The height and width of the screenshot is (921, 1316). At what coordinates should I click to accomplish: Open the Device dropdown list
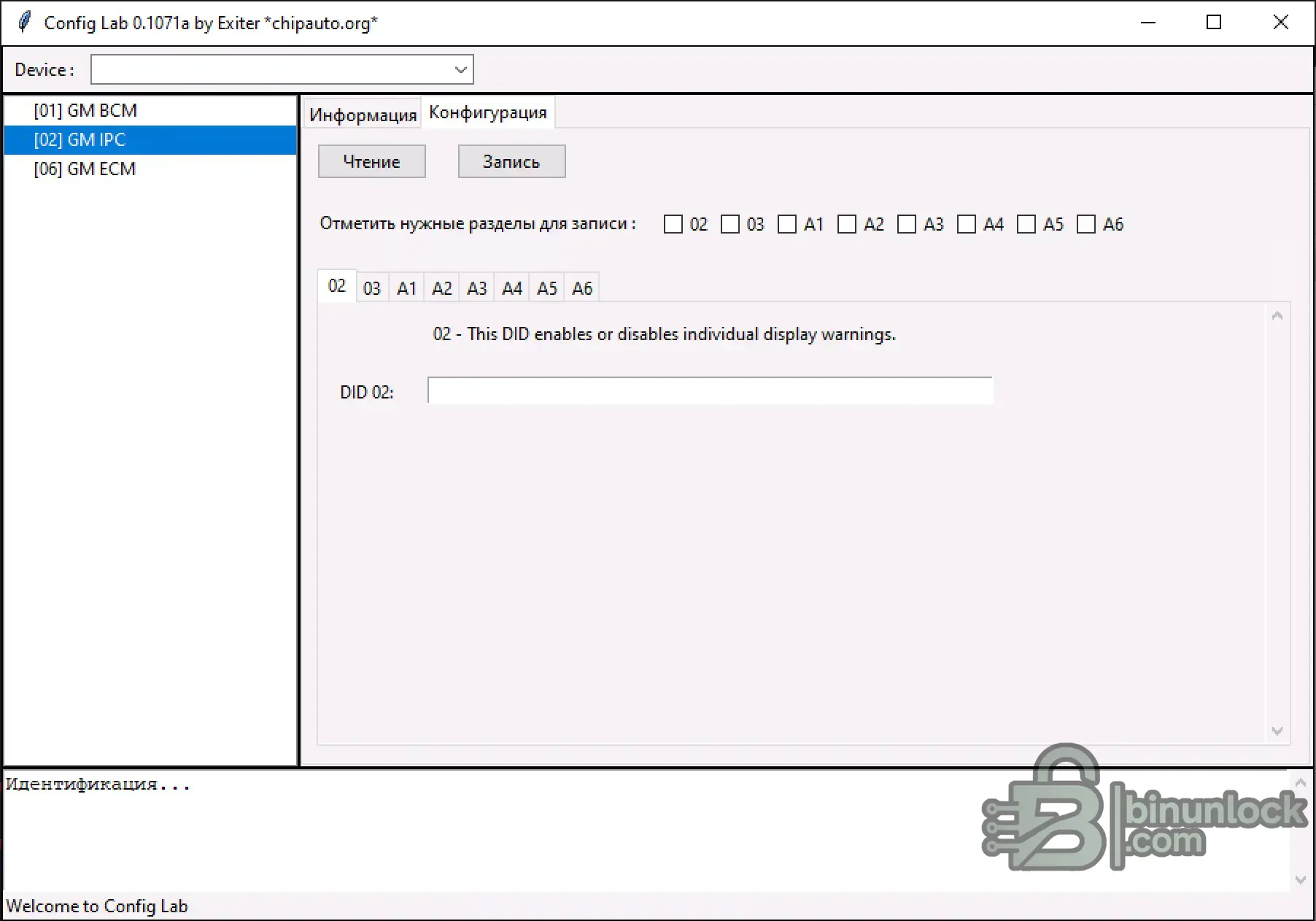pos(460,70)
